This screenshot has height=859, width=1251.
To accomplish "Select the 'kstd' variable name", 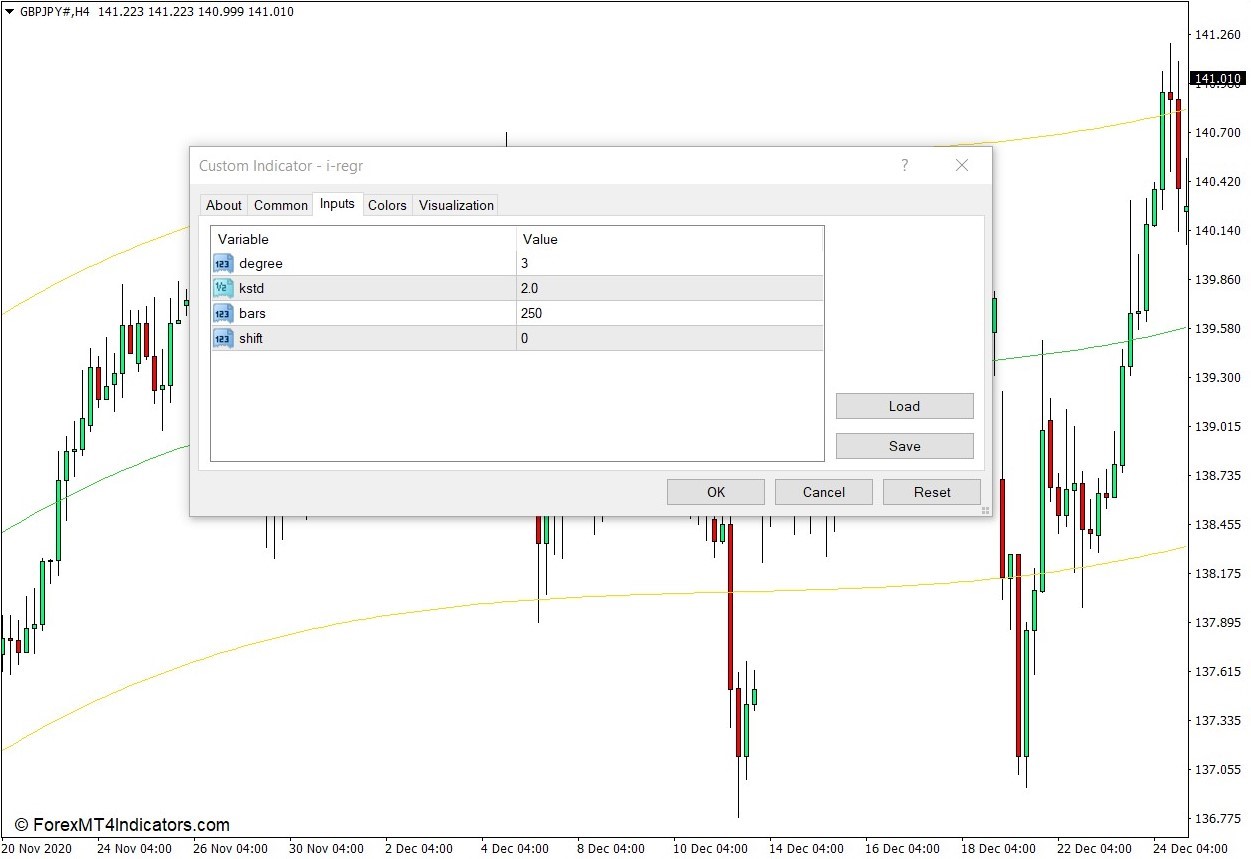I will (252, 289).
